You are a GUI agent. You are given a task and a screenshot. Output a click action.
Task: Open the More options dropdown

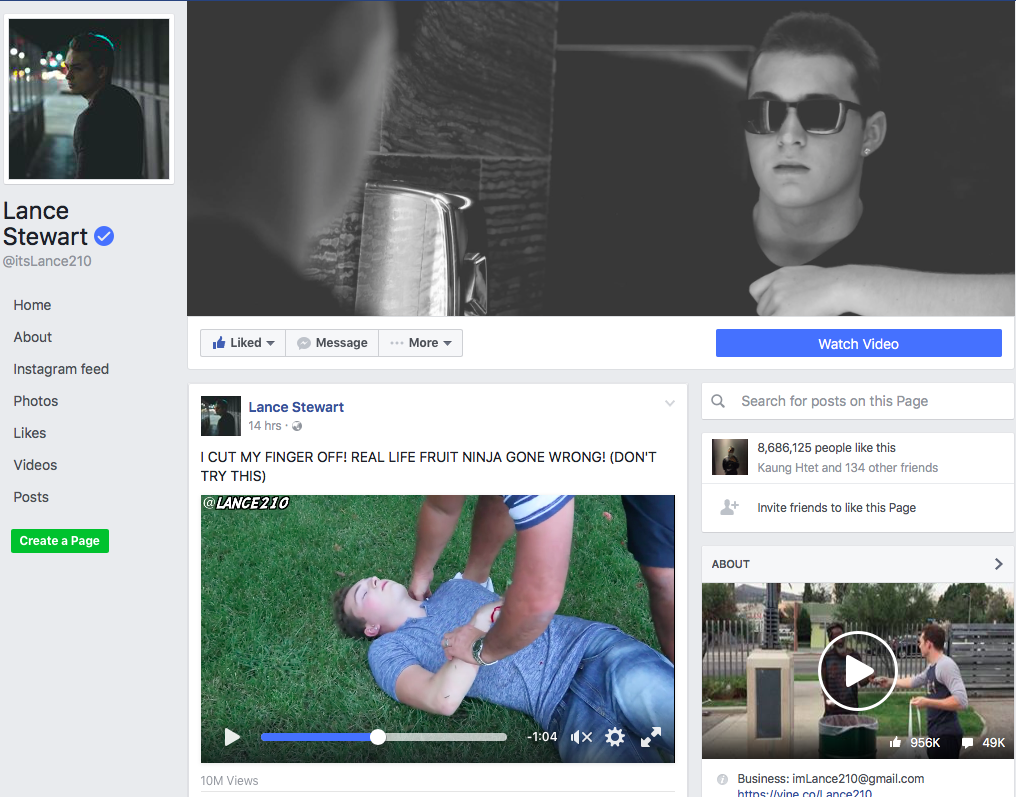(421, 343)
